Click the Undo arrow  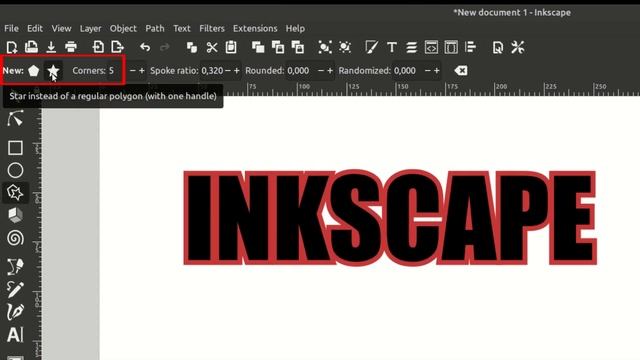coord(145,47)
